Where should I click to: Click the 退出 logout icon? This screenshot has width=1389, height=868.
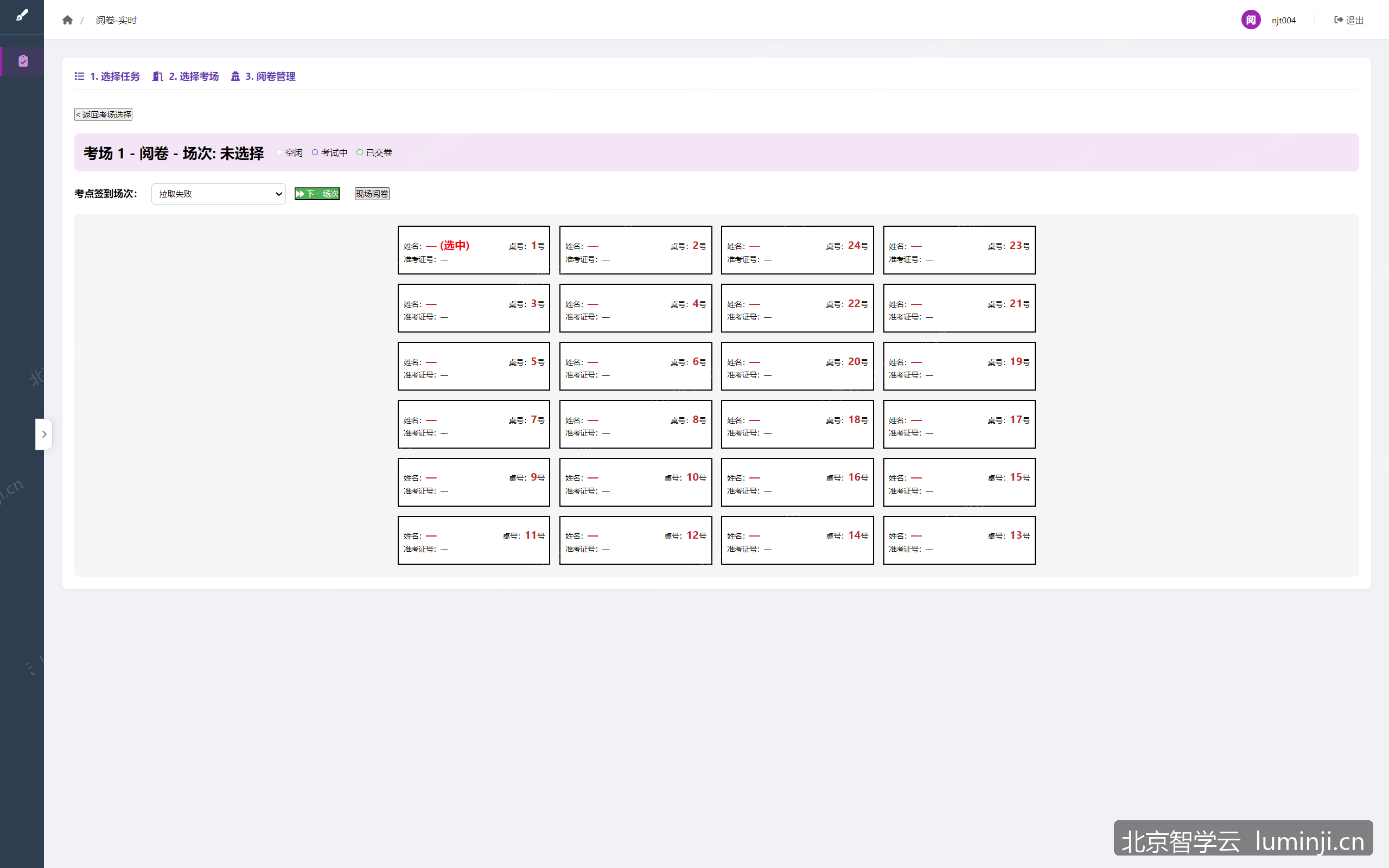click(x=1339, y=20)
